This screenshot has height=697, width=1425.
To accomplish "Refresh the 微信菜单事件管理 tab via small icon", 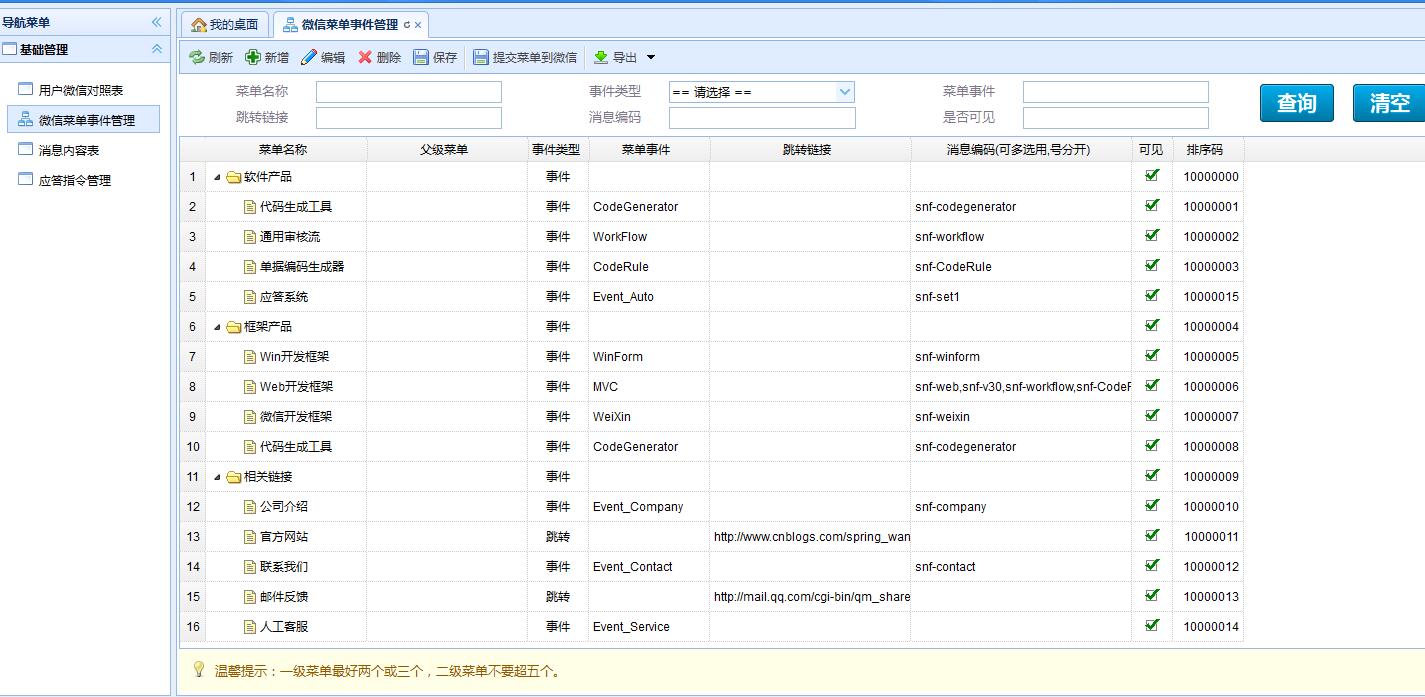I will (406, 25).
